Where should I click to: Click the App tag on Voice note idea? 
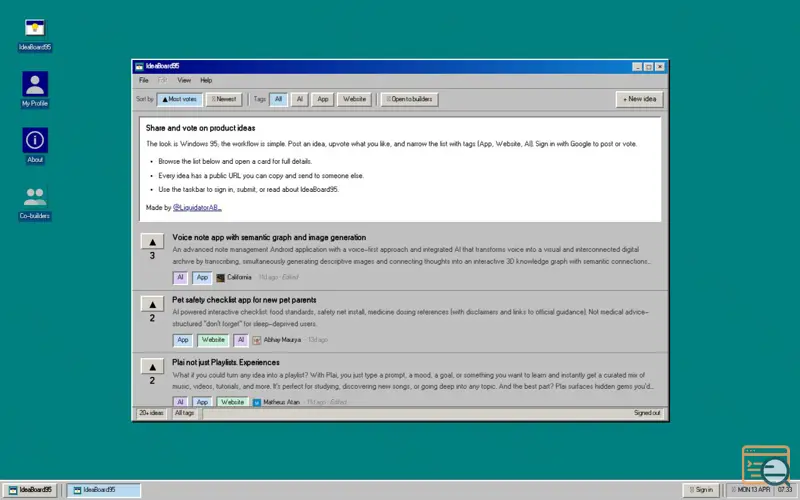tap(202, 278)
